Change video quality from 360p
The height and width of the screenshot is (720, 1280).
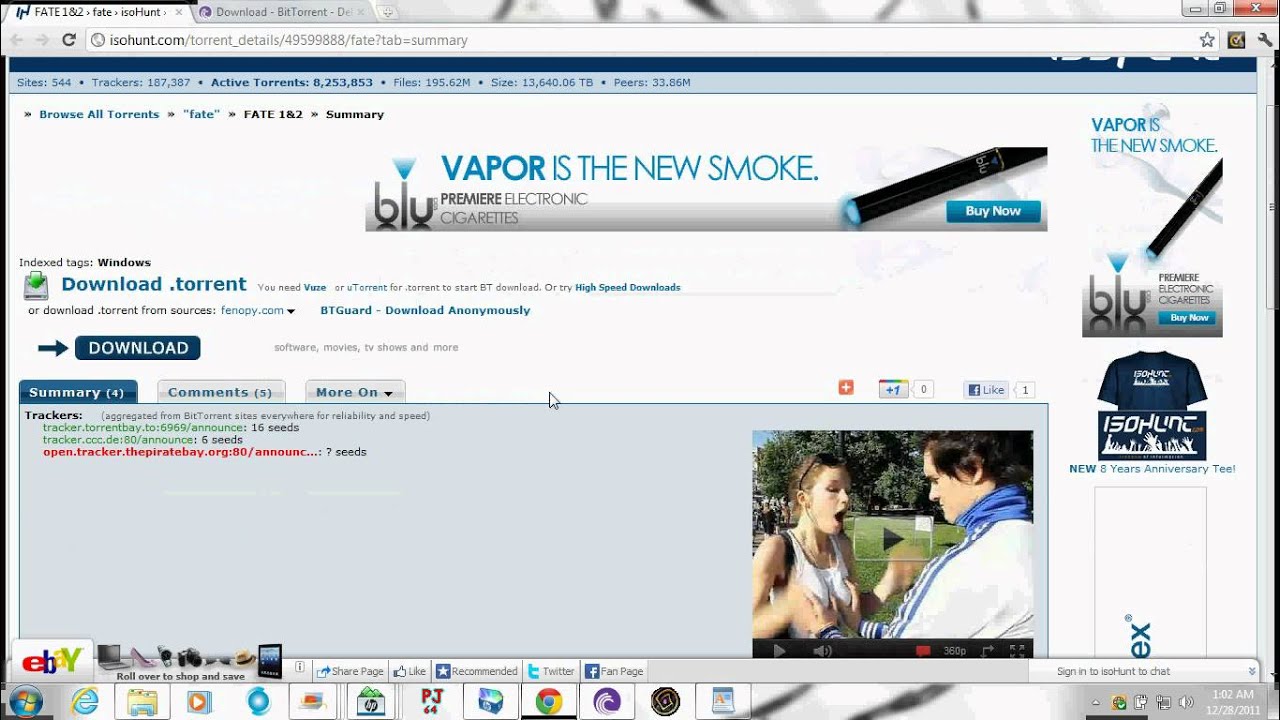955,650
